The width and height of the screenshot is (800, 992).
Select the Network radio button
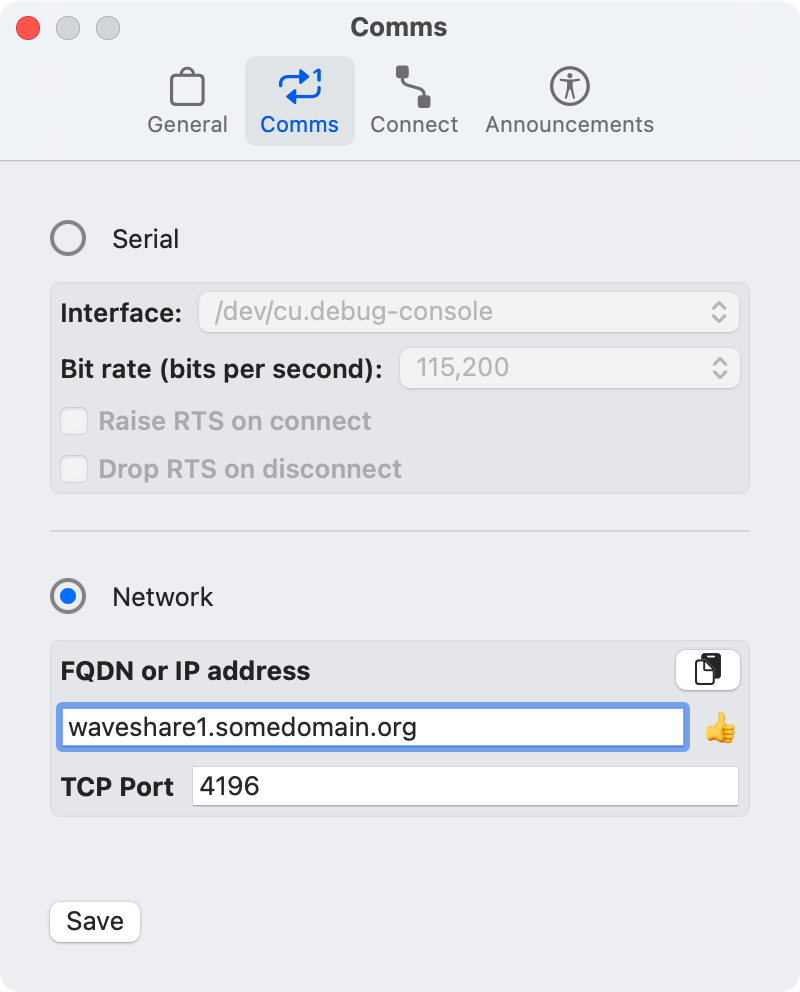click(68, 596)
